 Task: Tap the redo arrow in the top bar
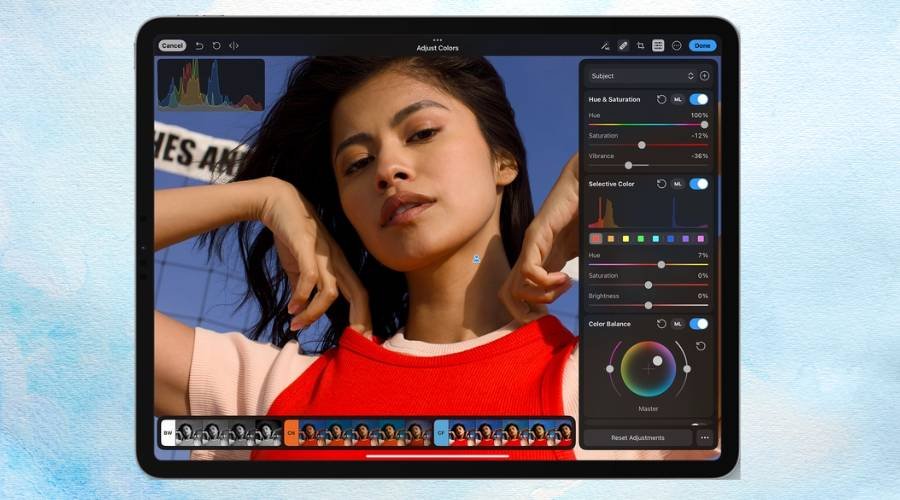pos(216,45)
